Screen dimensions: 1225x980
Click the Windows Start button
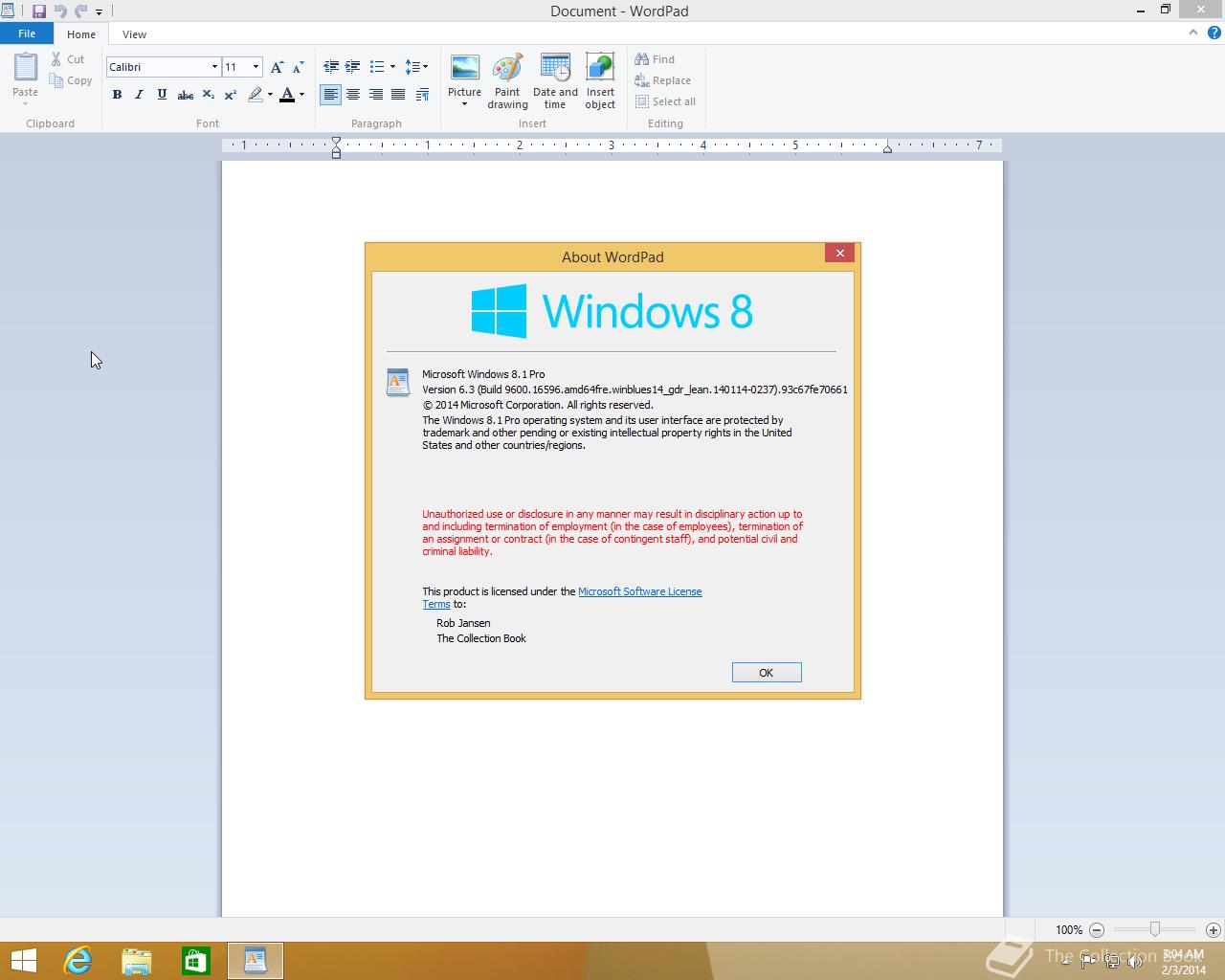pos(23,961)
